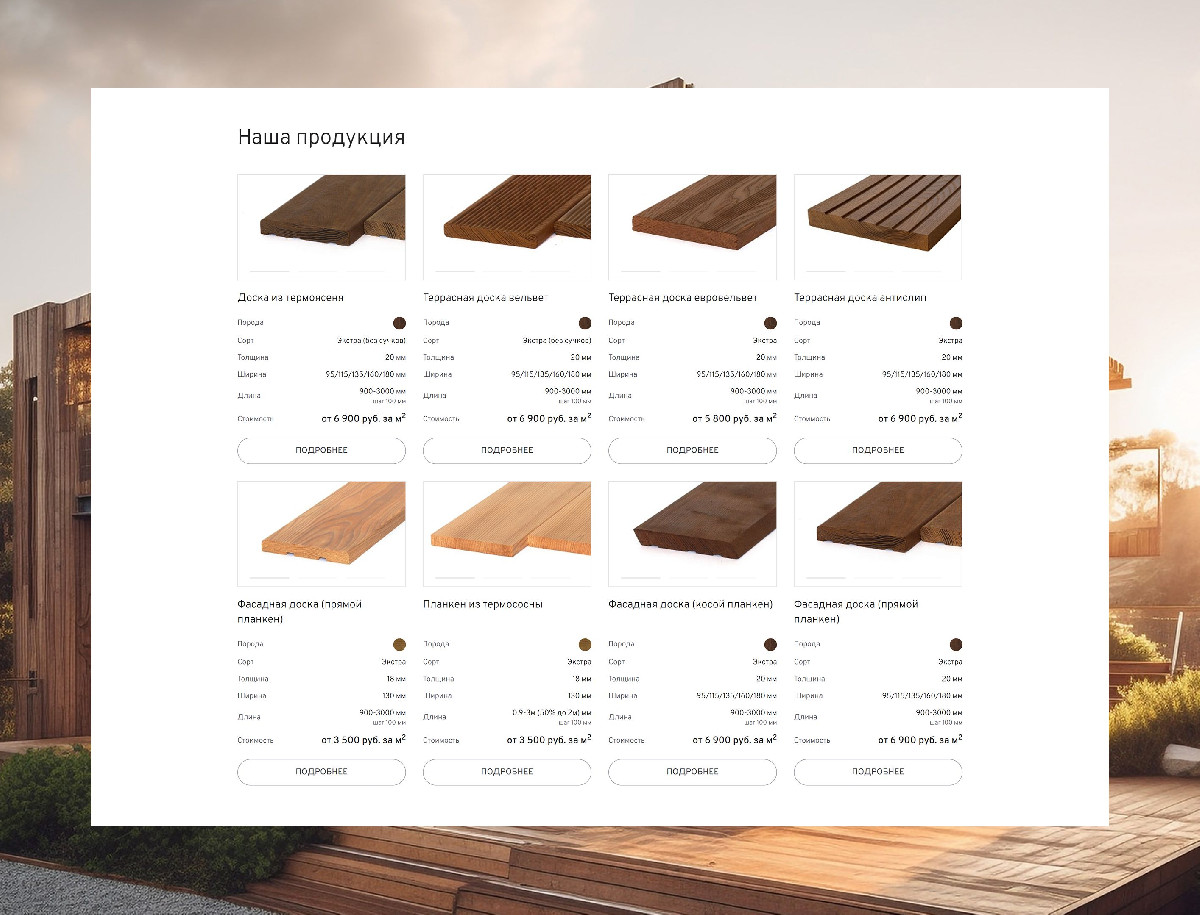This screenshot has height=915, width=1200.
Task: Select the color swatch for Доска из термоясеня
Action: point(399,323)
